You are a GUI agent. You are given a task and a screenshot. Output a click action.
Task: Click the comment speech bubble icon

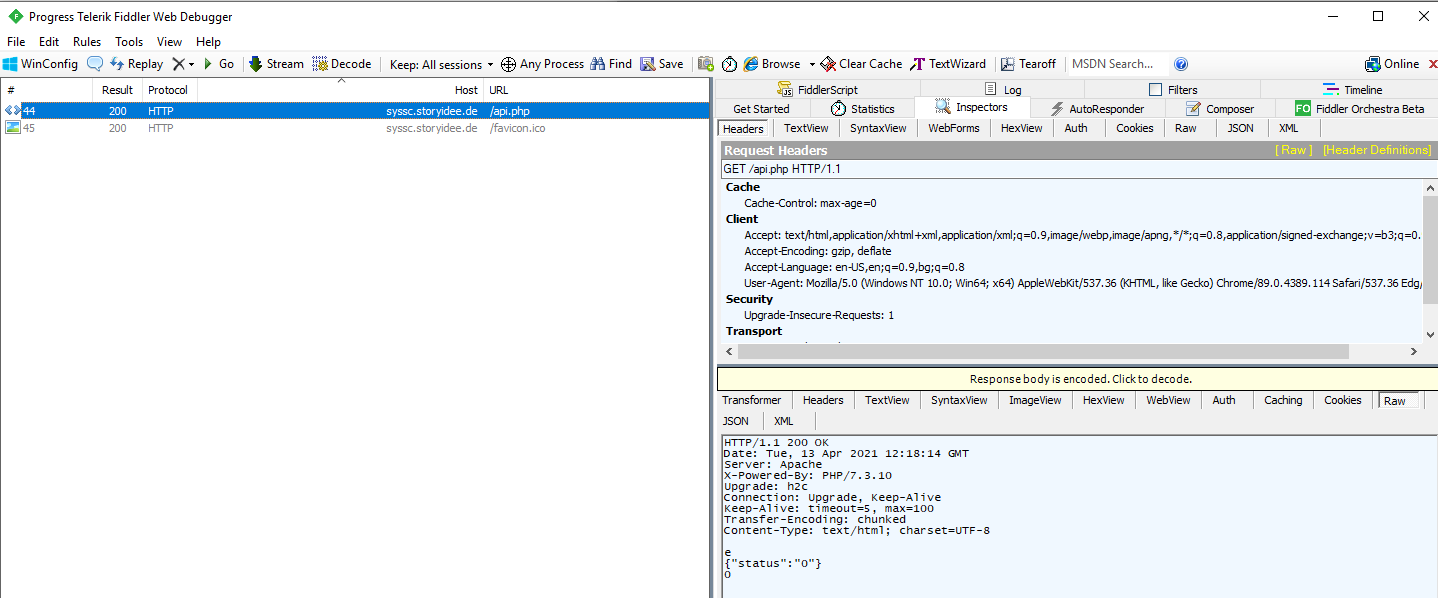point(95,64)
